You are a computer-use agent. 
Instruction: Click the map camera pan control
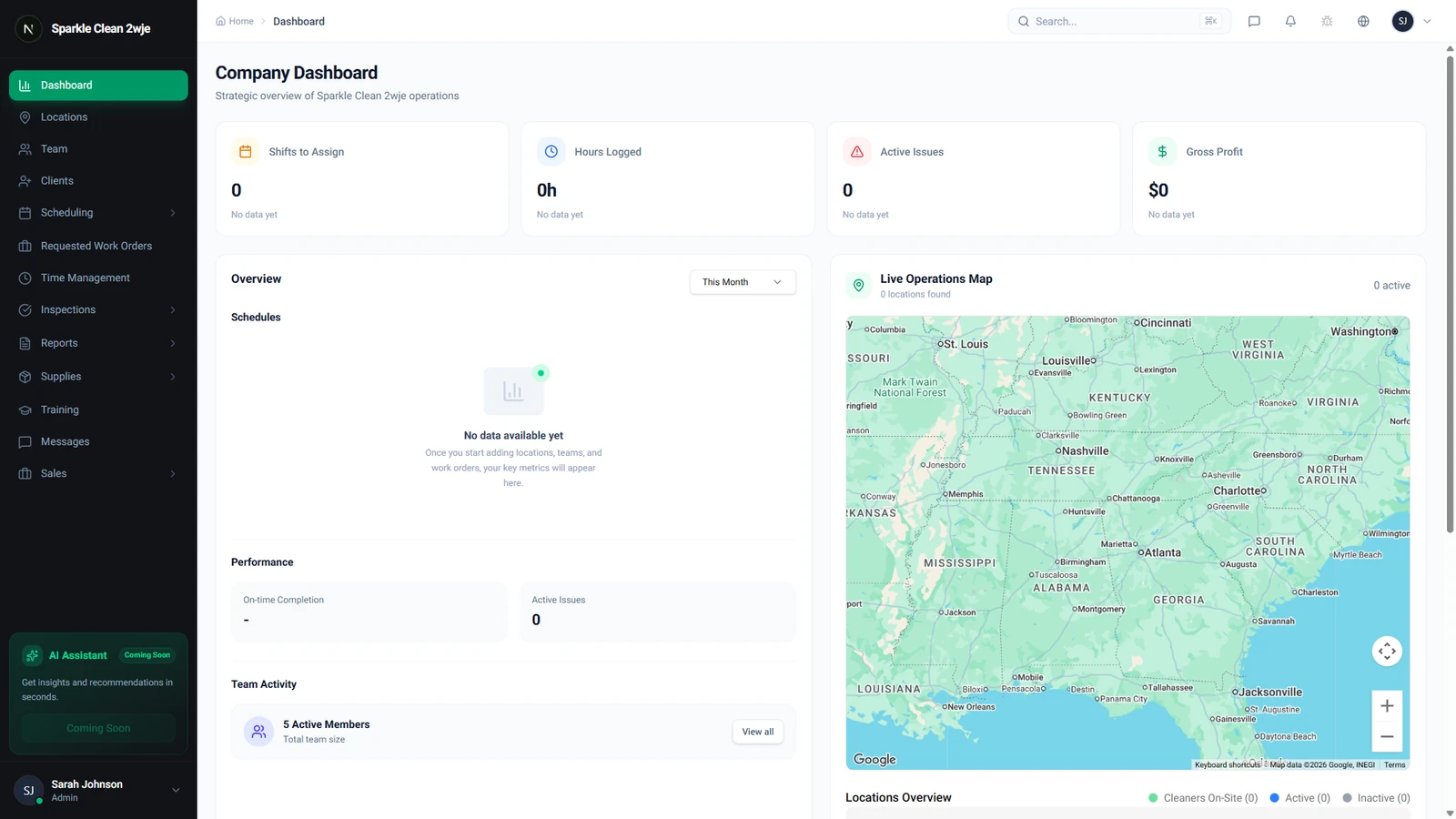click(1387, 651)
